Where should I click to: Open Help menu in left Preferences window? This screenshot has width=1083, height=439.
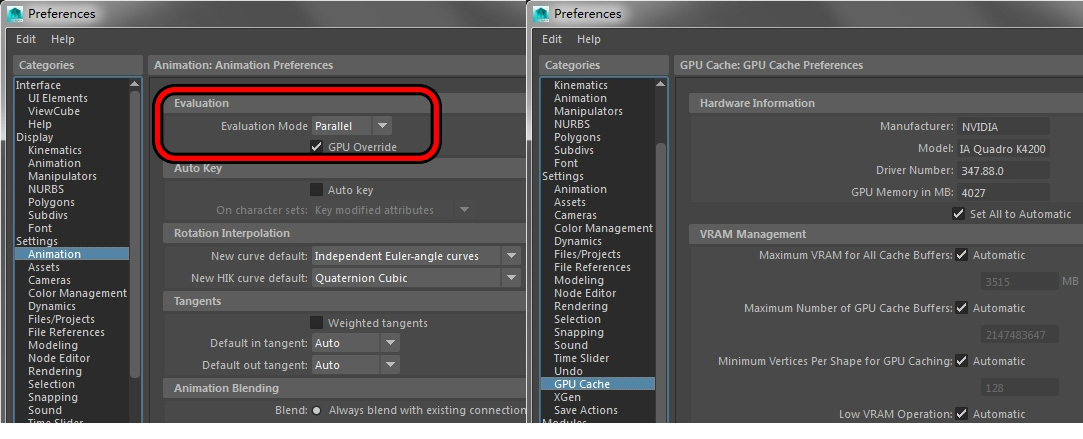click(63, 39)
